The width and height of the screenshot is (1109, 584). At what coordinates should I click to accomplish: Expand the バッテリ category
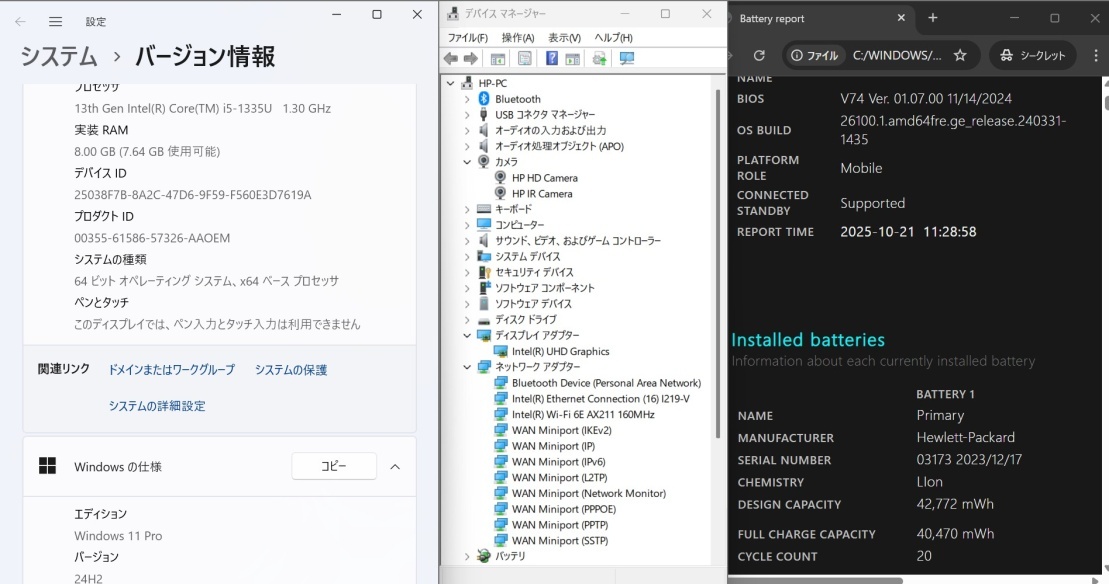466,556
